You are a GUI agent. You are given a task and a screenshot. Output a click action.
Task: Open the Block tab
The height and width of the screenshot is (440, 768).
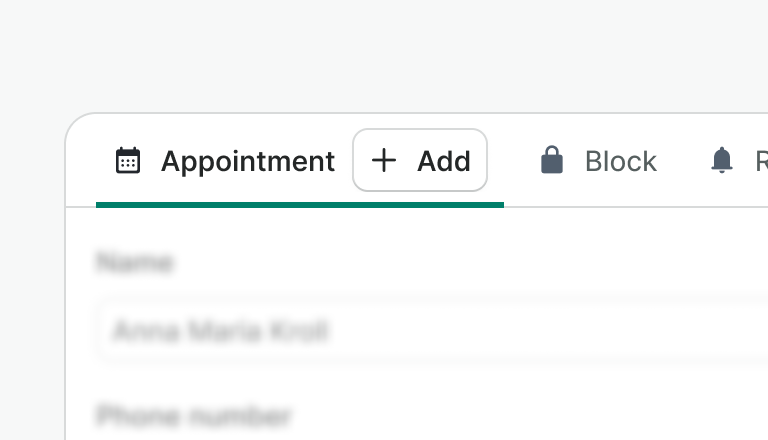click(x=598, y=161)
